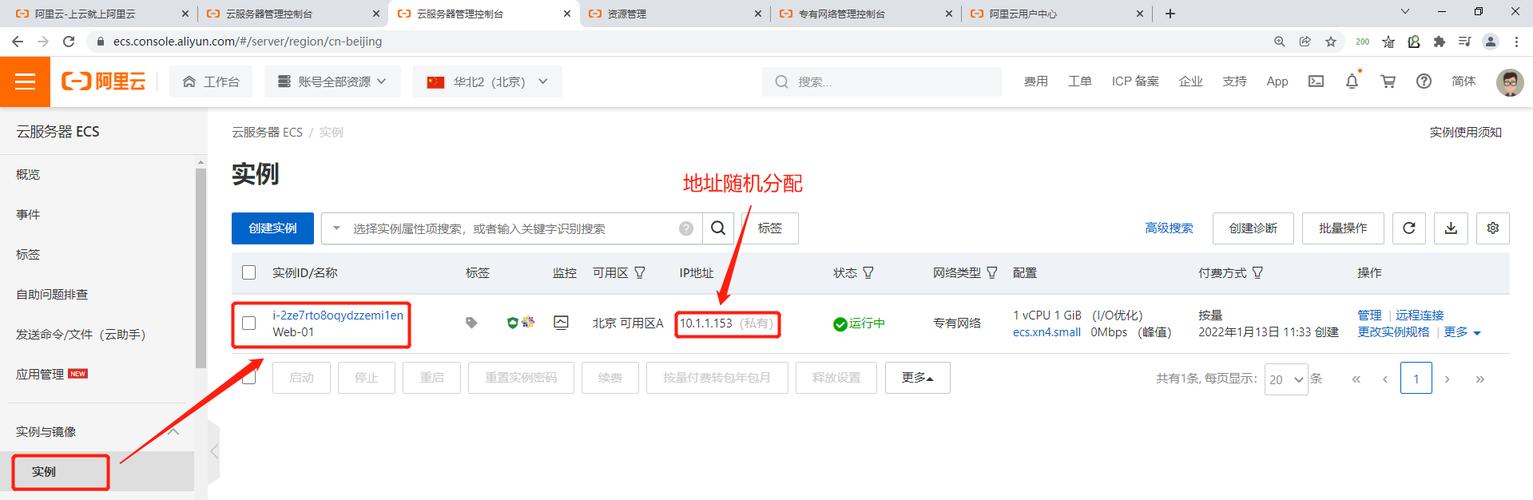Filter by status funnel icon
This screenshot has height=500, width=1533.
[868, 272]
